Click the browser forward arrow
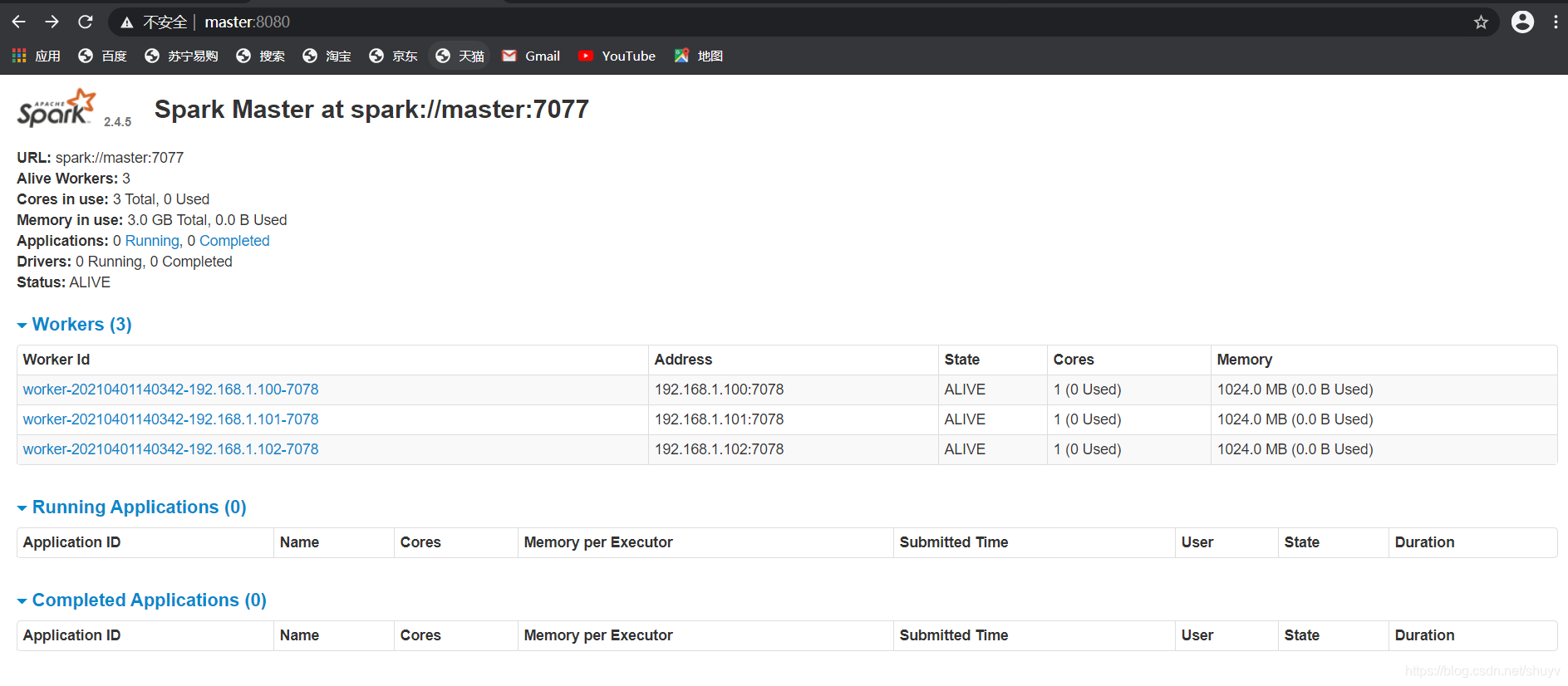 52,22
